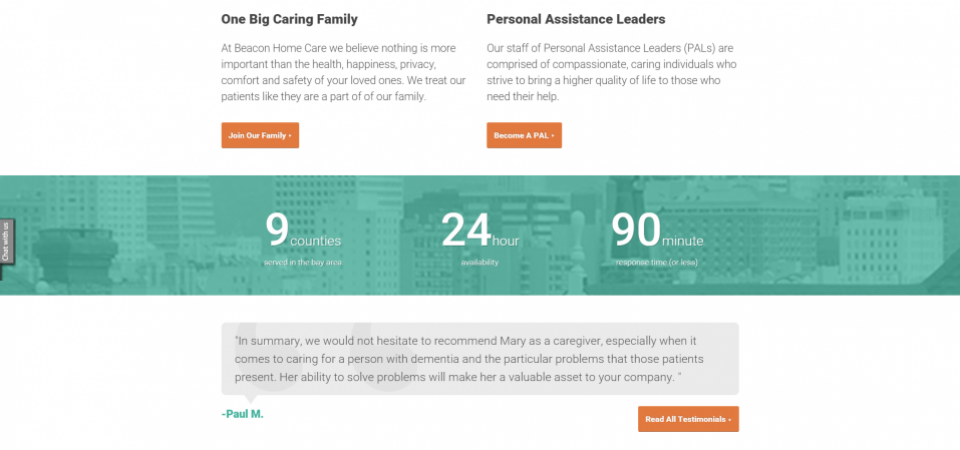Click the 'response time (or less)' caption
The height and width of the screenshot is (450, 960).
(657, 262)
